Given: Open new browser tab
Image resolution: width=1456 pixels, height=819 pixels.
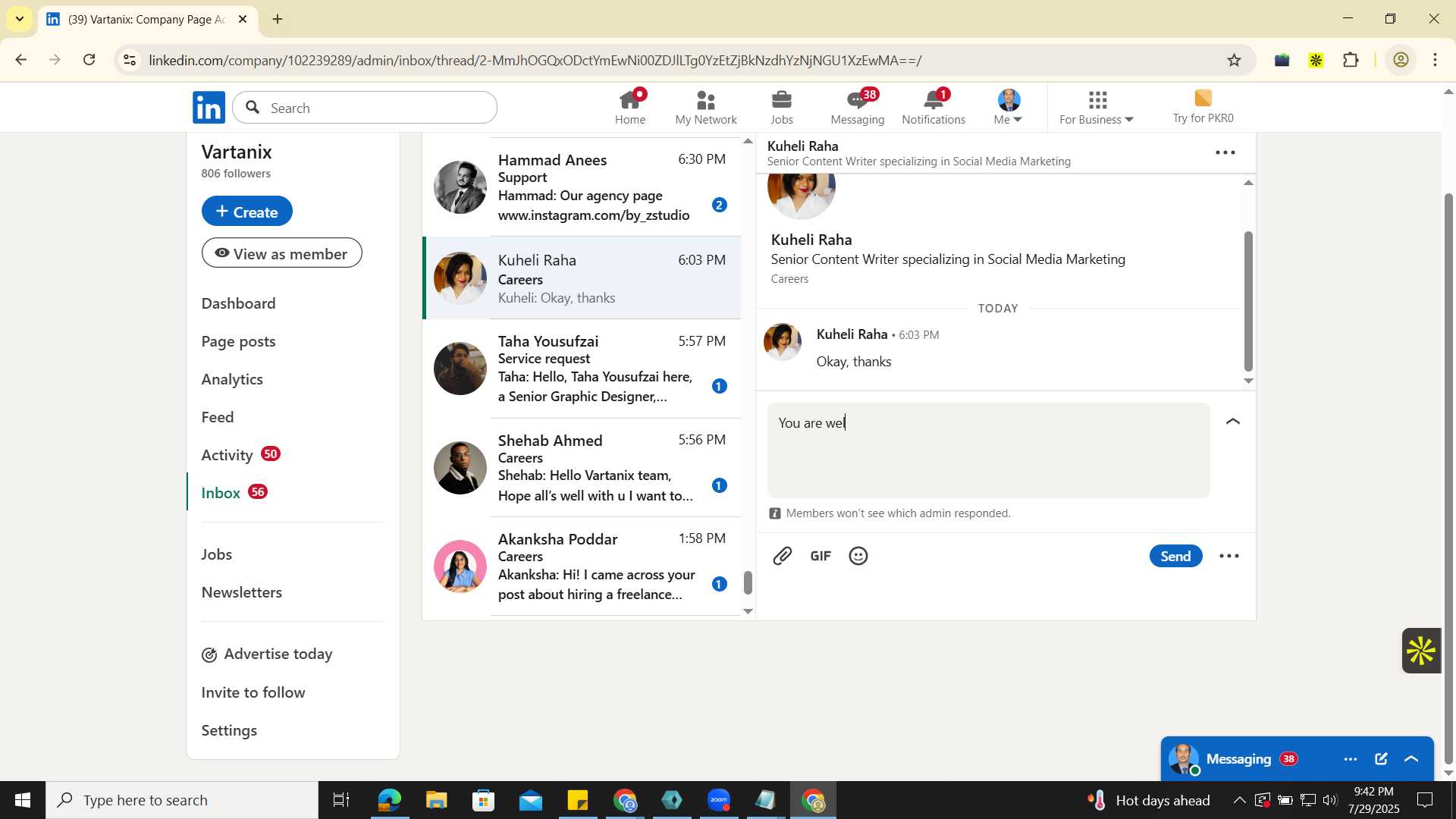Looking at the screenshot, I should pos(278,19).
